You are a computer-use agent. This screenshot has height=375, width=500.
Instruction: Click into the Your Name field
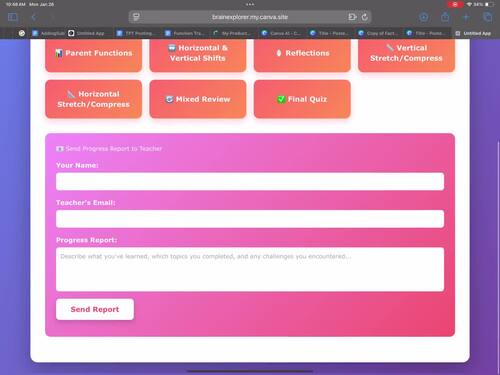click(x=250, y=181)
